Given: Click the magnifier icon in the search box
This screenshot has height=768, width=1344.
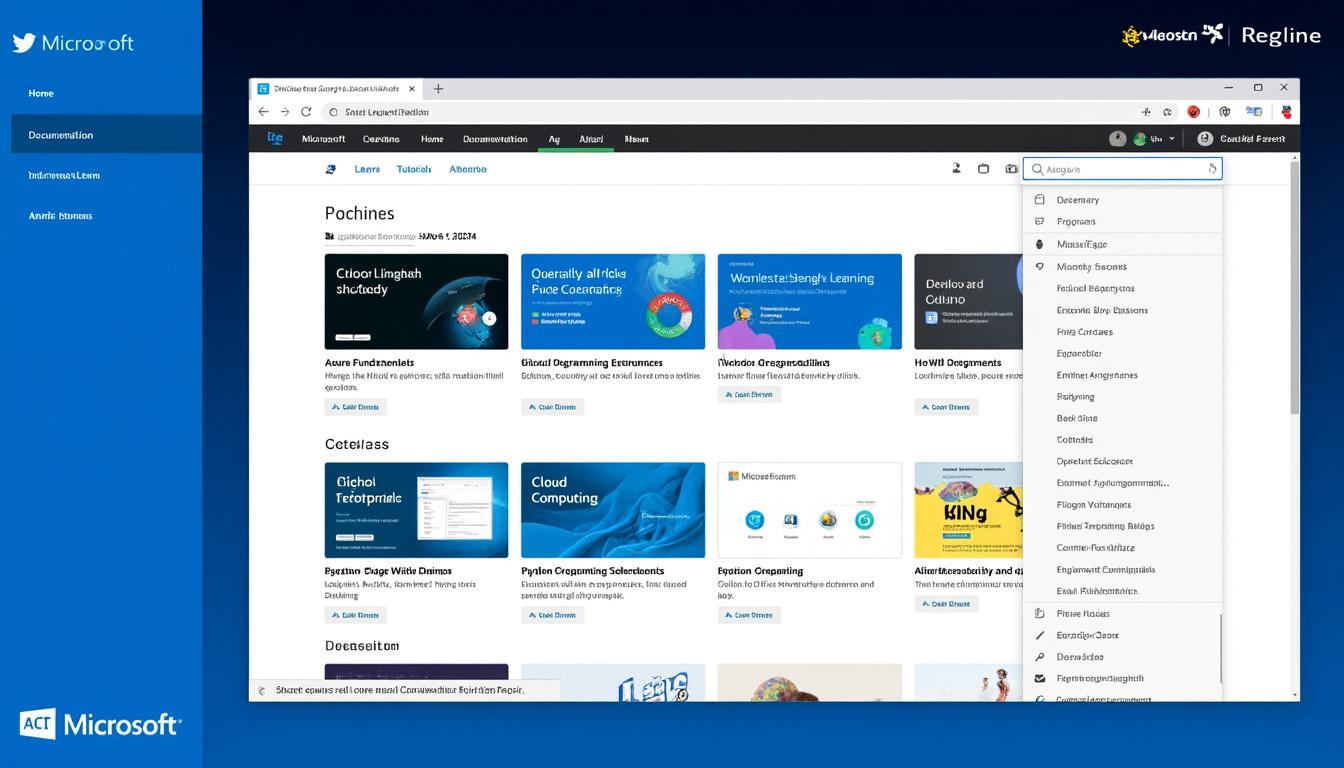Looking at the screenshot, I should (x=1037, y=169).
